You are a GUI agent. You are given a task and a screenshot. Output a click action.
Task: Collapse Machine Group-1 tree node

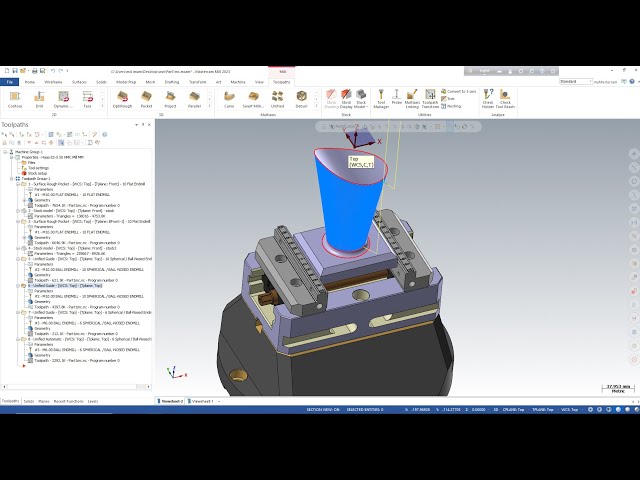point(5,152)
